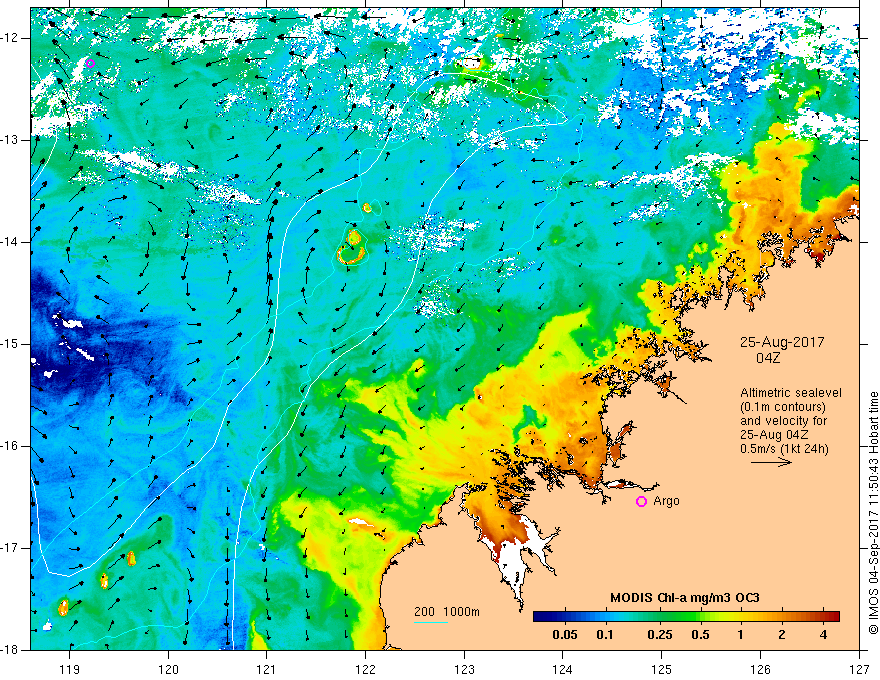Viewport: 880px width, 680px height.
Task: Click the colorbar value "0.5"
Action: coord(700,635)
